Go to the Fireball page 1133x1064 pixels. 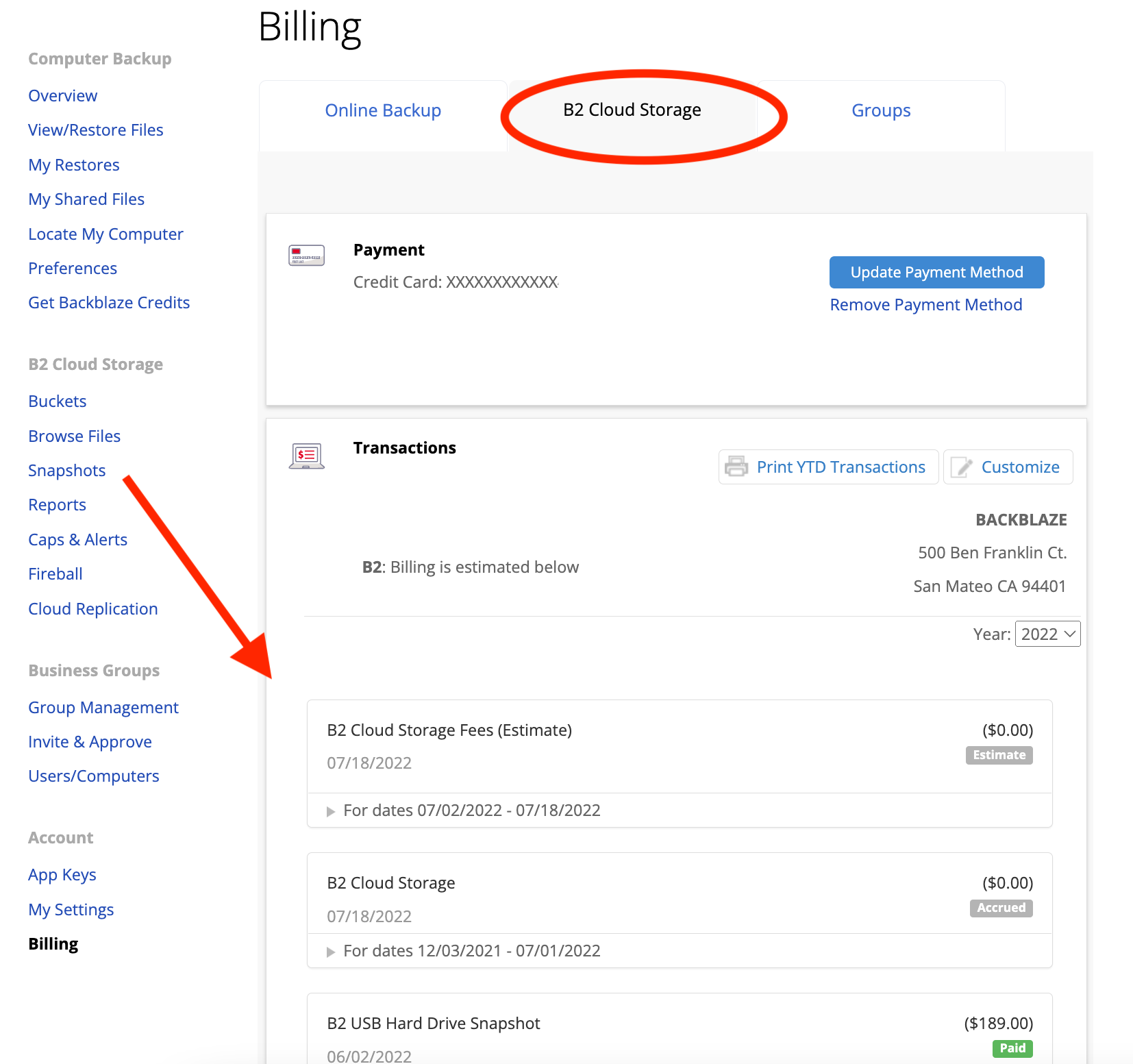pyautogui.click(x=55, y=574)
